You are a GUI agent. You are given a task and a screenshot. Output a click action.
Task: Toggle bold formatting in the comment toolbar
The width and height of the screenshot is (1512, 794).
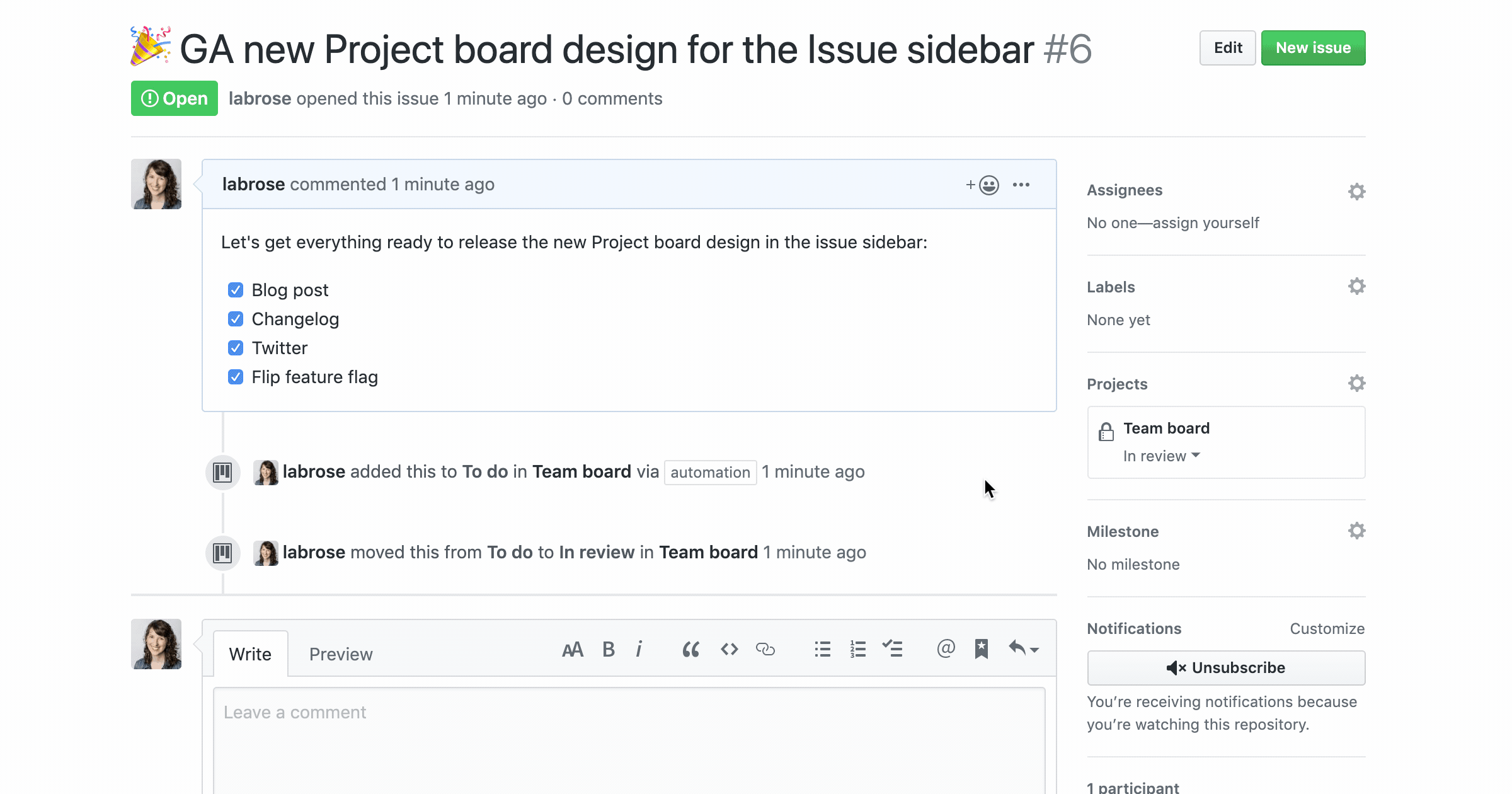pyautogui.click(x=608, y=649)
